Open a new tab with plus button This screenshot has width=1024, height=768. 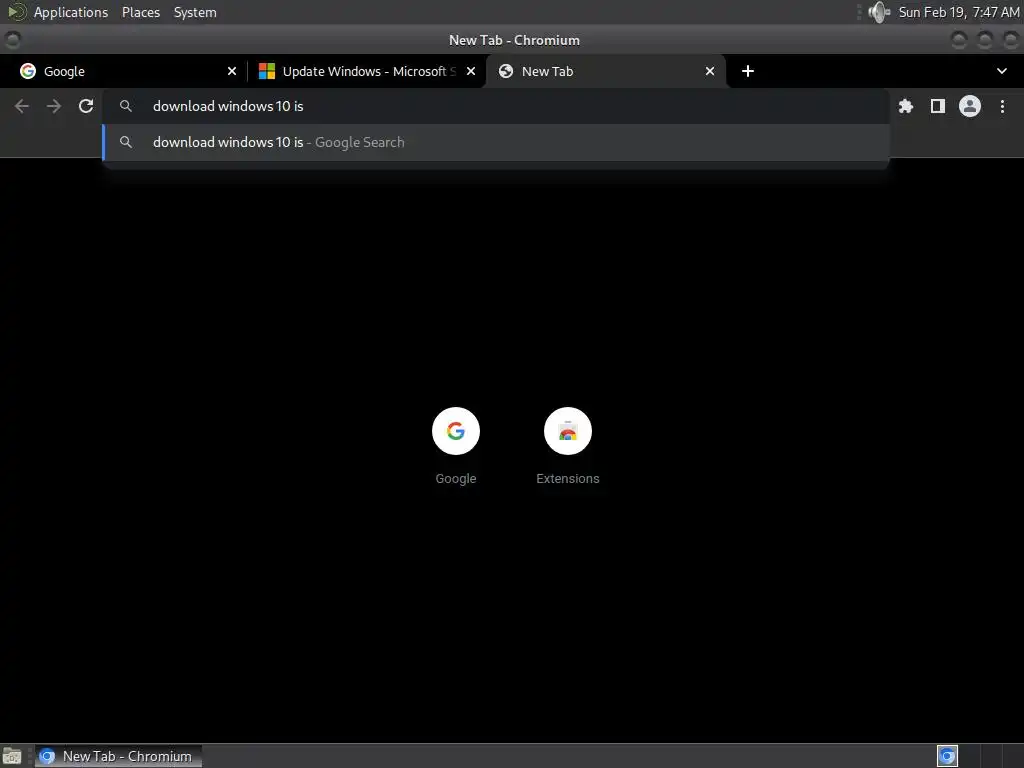748,71
